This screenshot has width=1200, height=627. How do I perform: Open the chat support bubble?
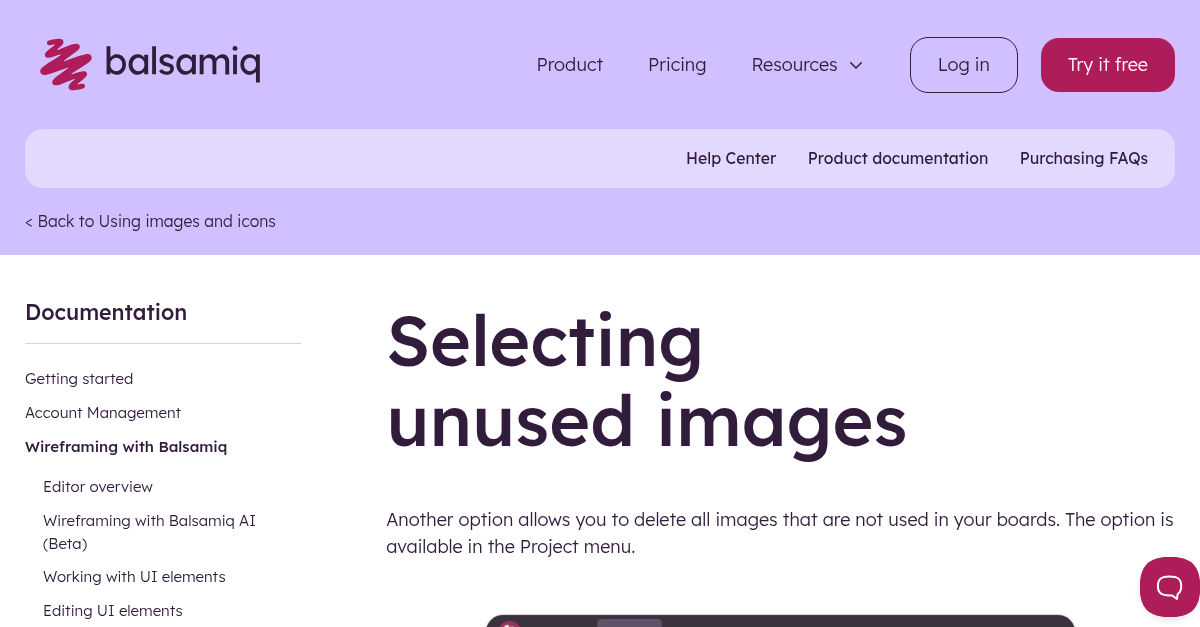(1172, 587)
